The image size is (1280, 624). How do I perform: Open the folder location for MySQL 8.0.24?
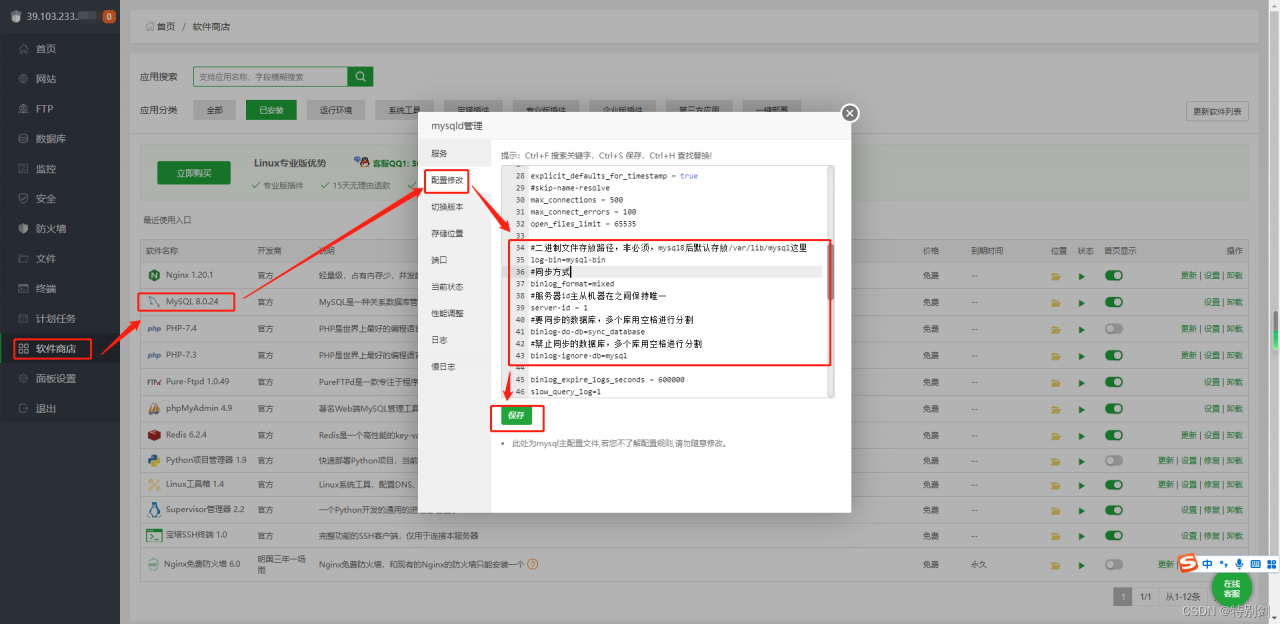(1057, 302)
